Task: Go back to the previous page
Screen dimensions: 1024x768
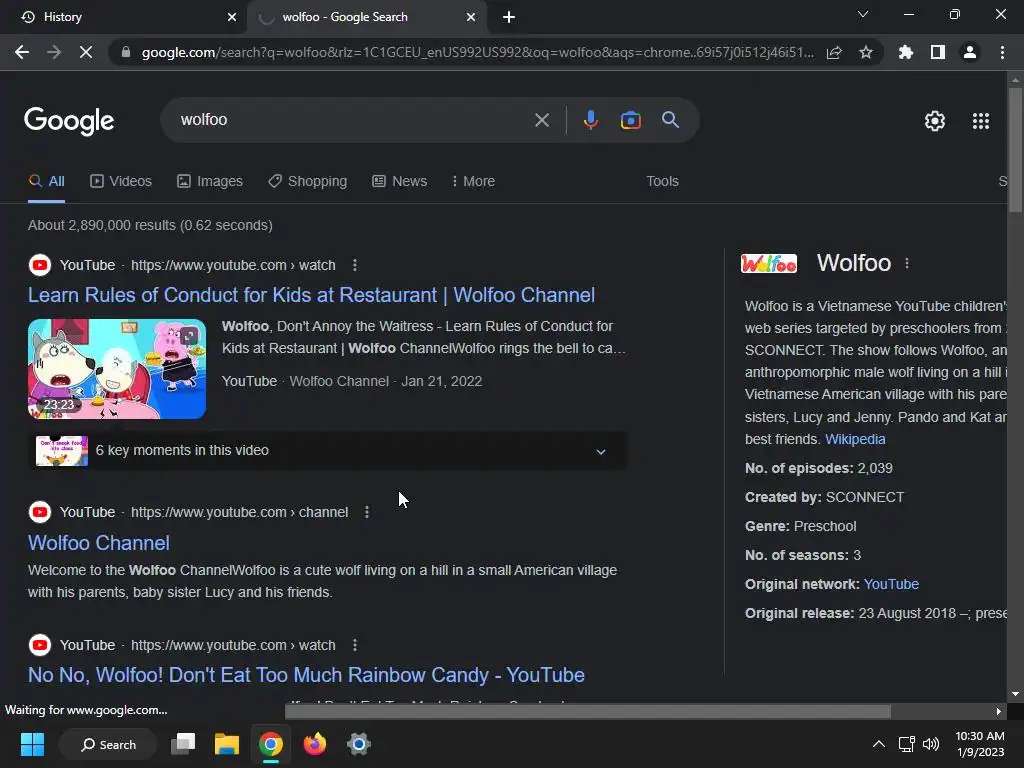Action: pyautogui.click(x=22, y=52)
